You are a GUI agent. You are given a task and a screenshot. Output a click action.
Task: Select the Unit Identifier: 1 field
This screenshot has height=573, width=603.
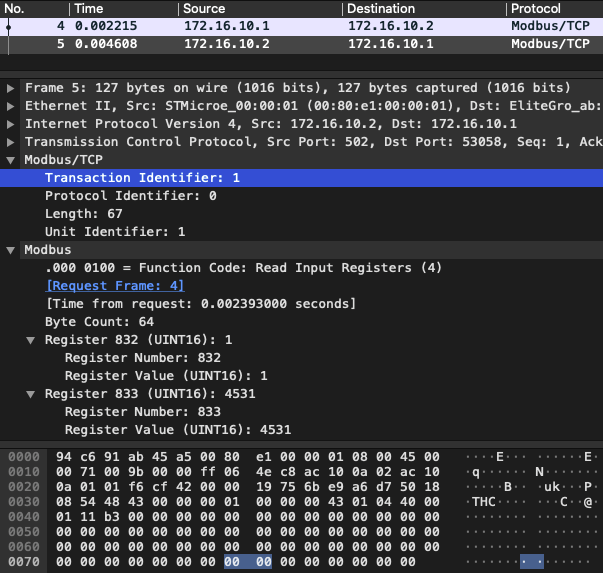point(115,232)
